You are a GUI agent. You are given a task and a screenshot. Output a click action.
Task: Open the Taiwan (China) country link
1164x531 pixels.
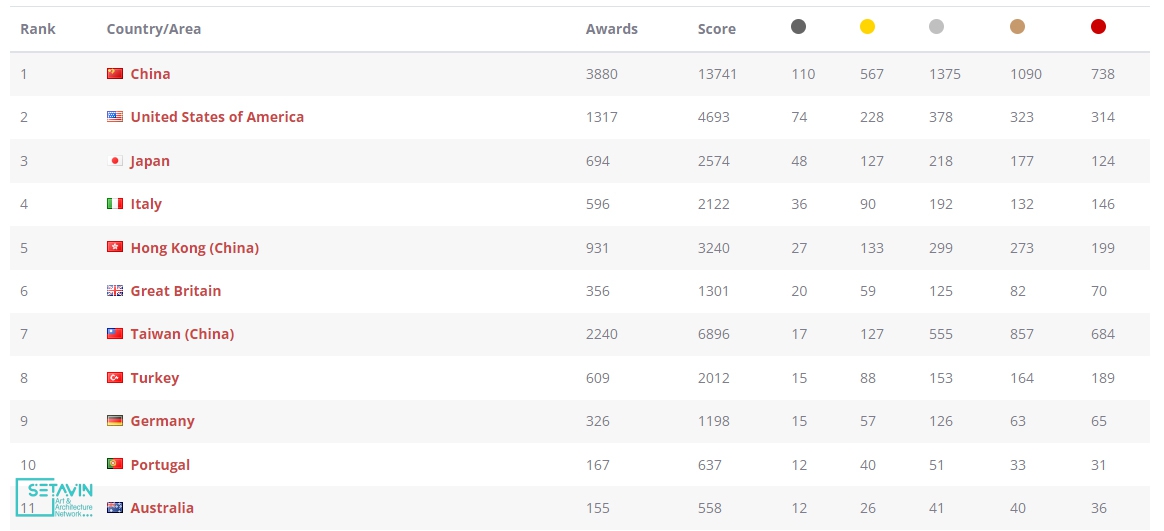pyautogui.click(x=182, y=334)
